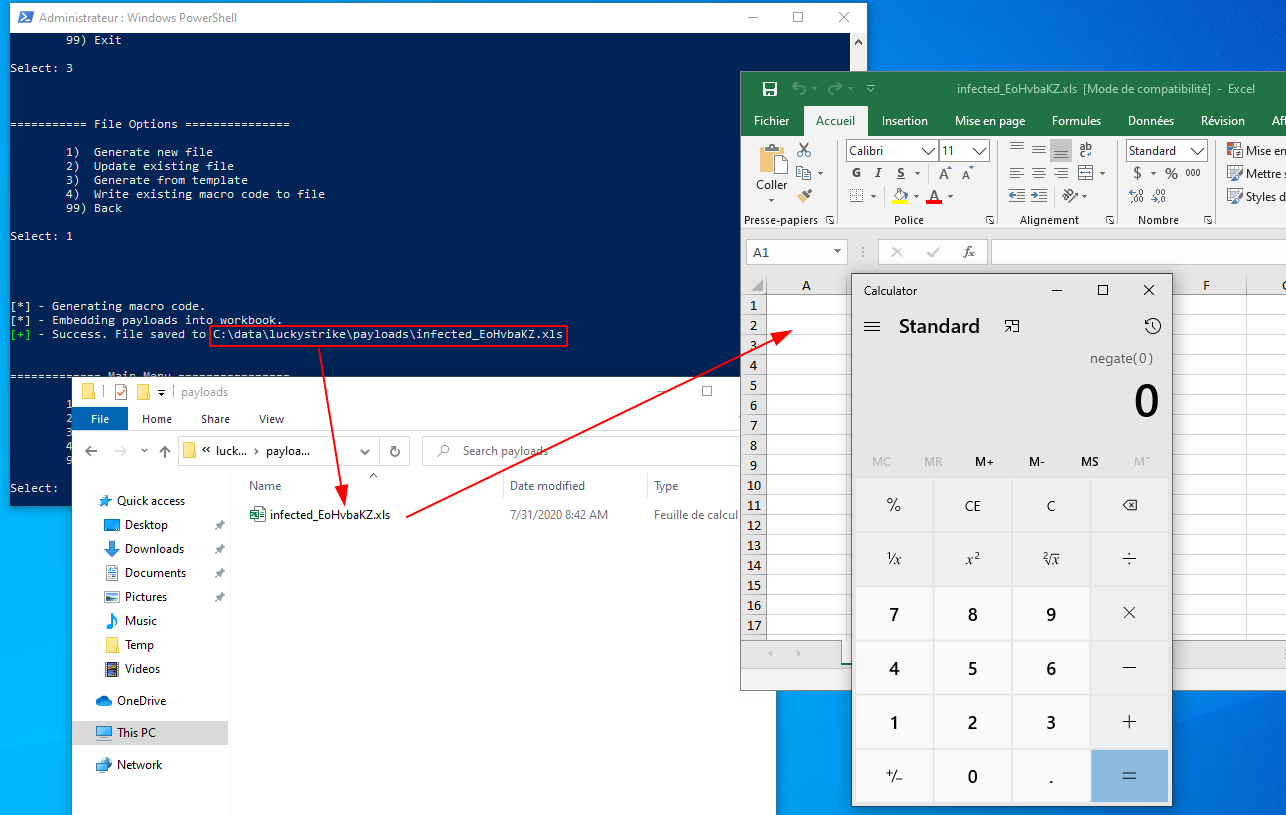Viewport: 1286px width, 815px height.
Task: Click the Refresh icon in File Explorer
Action: pos(394,451)
